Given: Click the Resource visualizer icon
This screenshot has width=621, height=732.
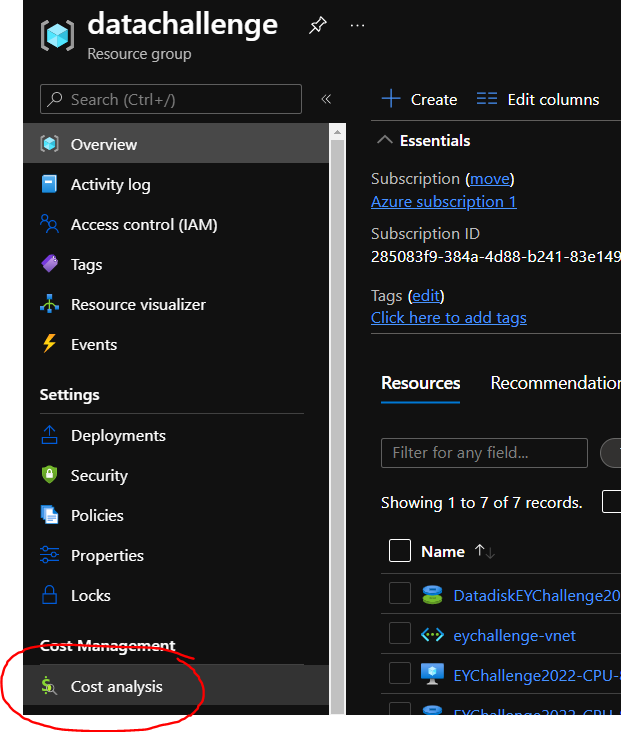Looking at the screenshot, I should [x=49, y=303].
